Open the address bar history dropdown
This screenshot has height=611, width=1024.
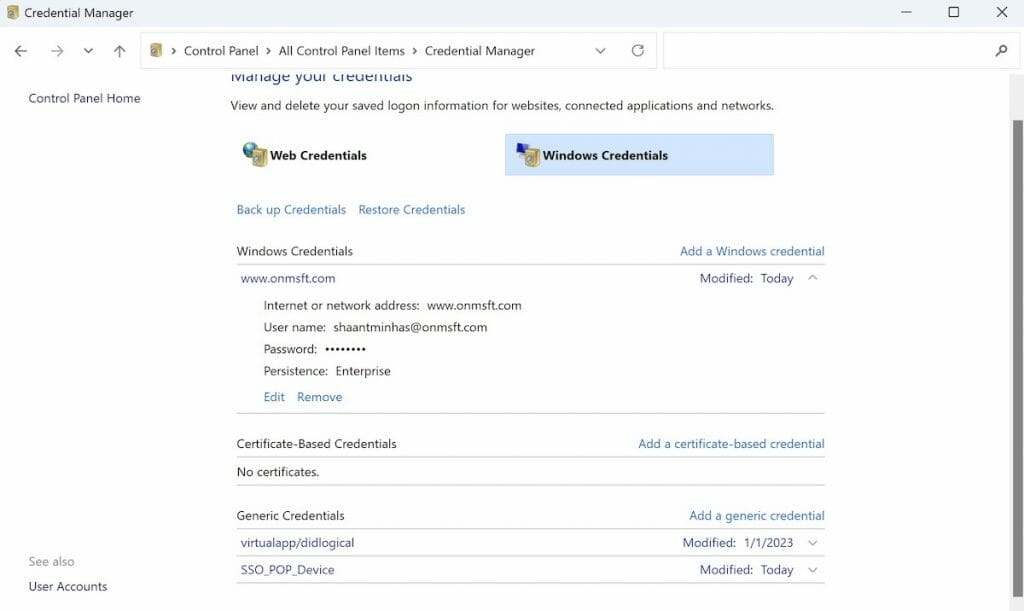point(600,51)
